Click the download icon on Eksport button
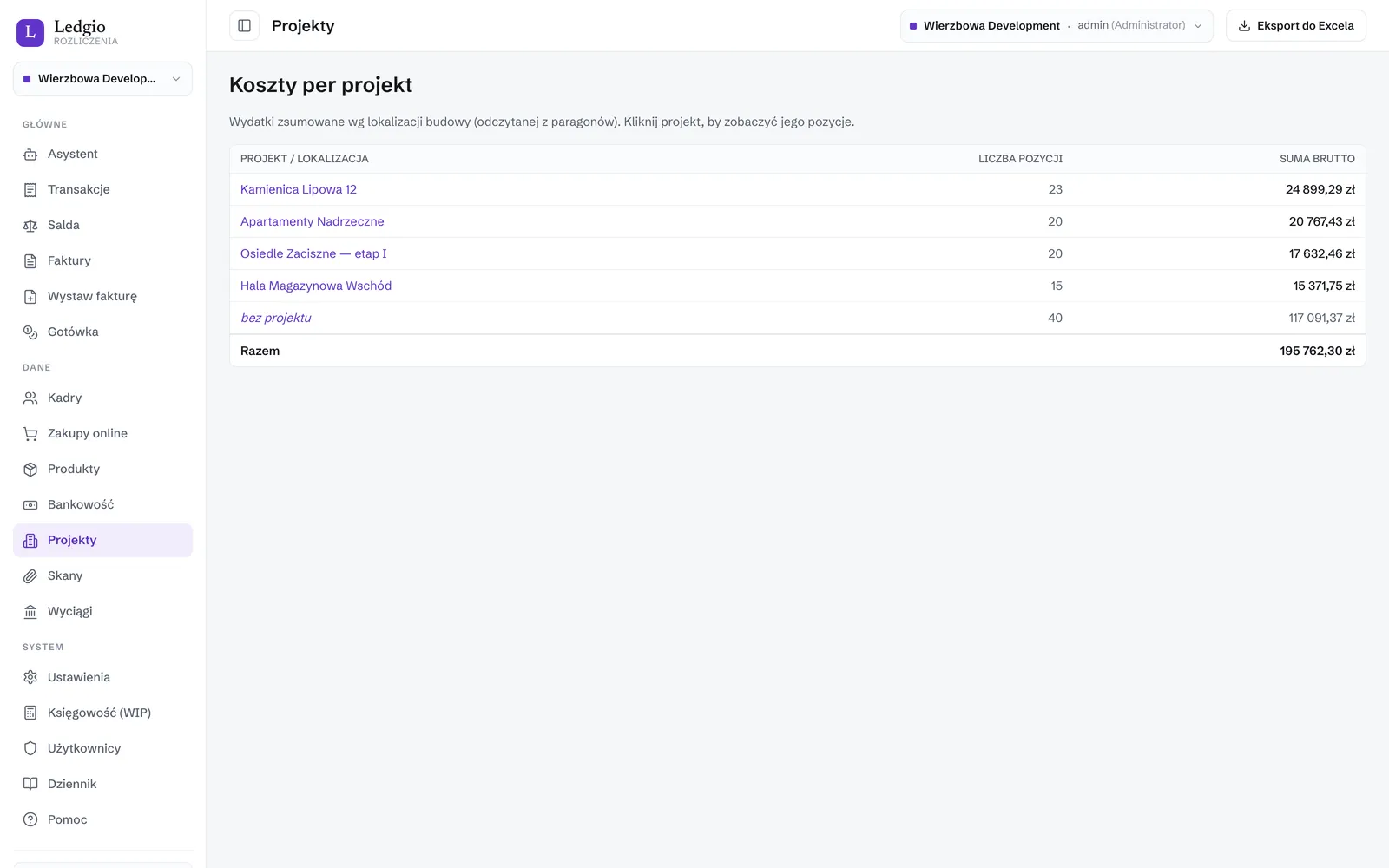 (x=1244, y=26)
